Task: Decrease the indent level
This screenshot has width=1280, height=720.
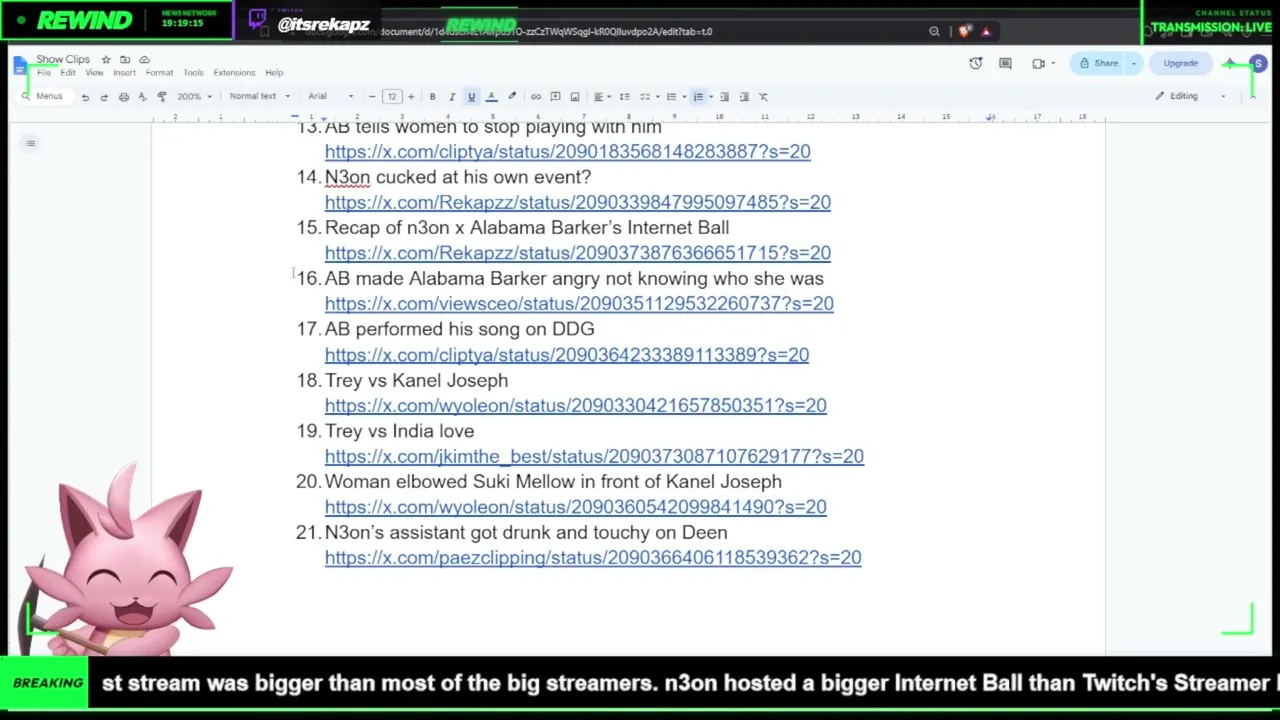Action: click(x=725, y=97)
